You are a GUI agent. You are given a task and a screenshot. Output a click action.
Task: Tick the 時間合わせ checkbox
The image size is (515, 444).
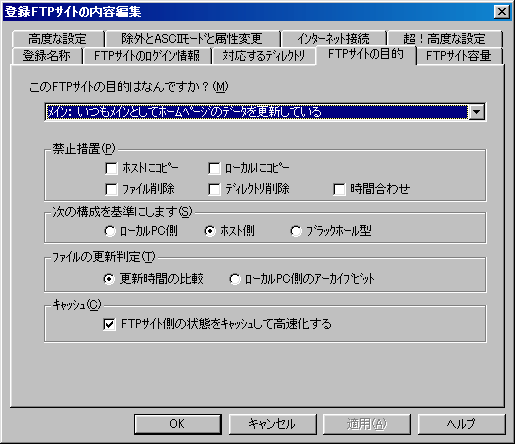(339, 189)
